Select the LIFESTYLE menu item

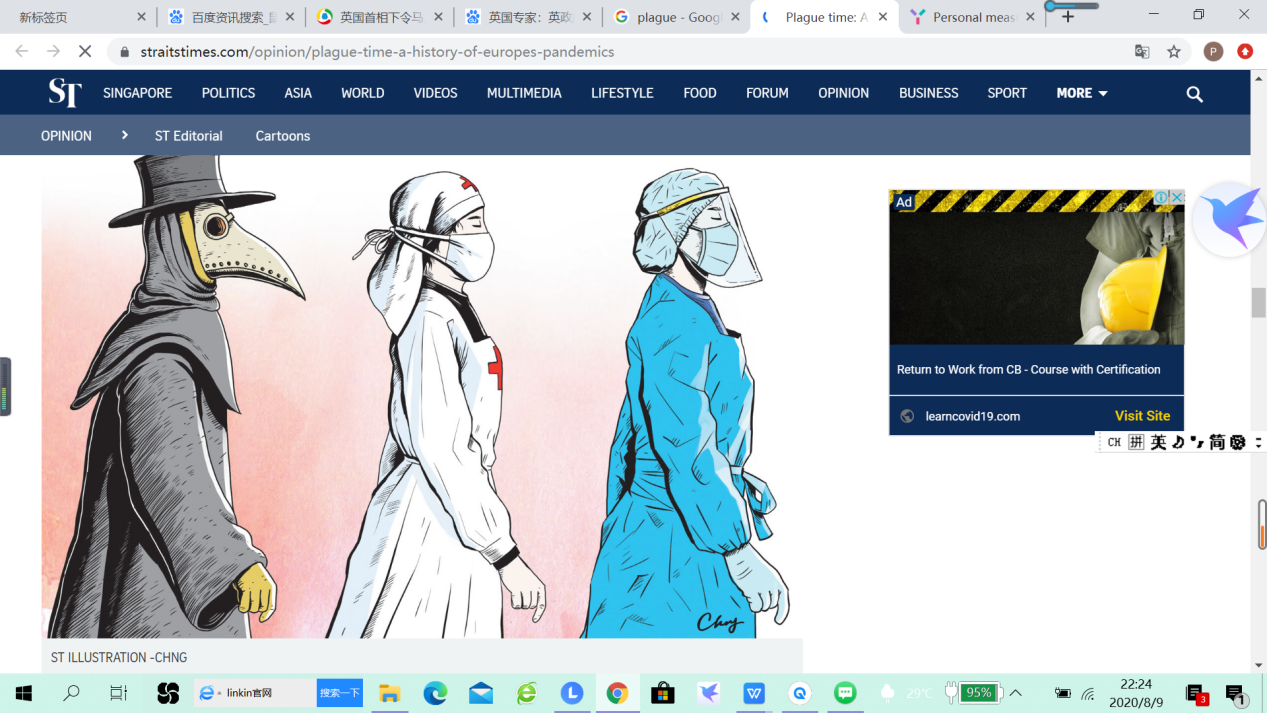622,93
